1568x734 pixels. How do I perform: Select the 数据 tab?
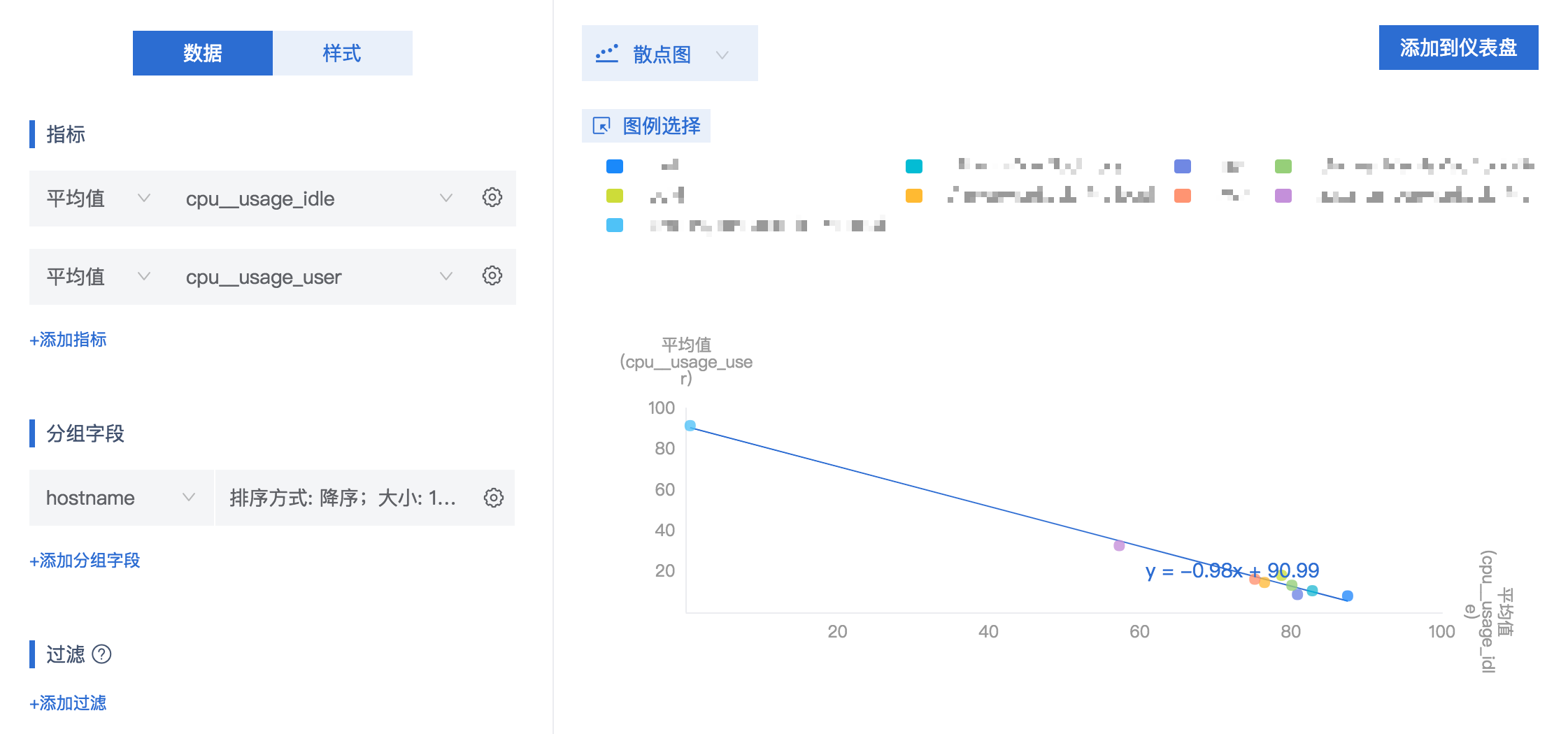coord(203,53)
